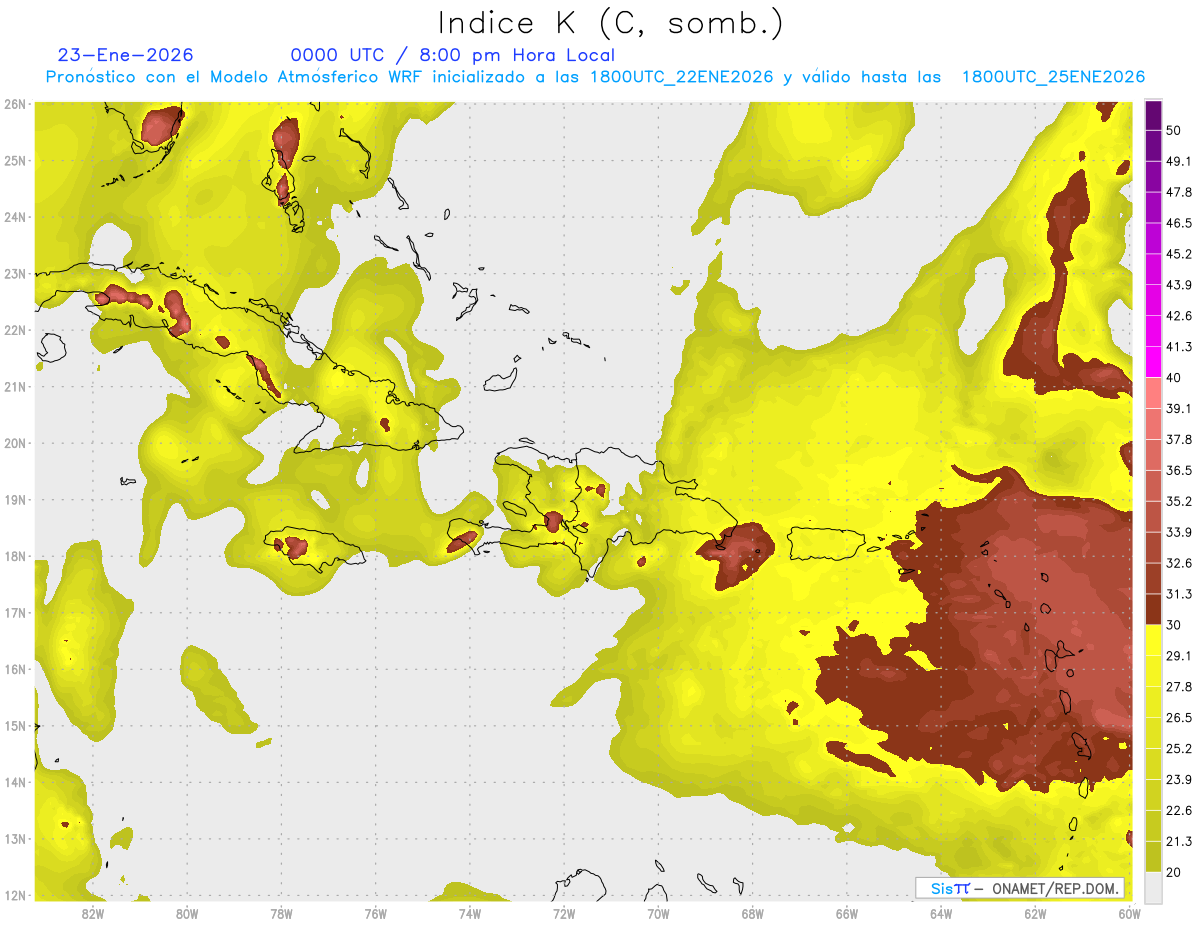Click the latitude axis label '24N'
Screen dimensions: 1200x927
click(15, 217)
